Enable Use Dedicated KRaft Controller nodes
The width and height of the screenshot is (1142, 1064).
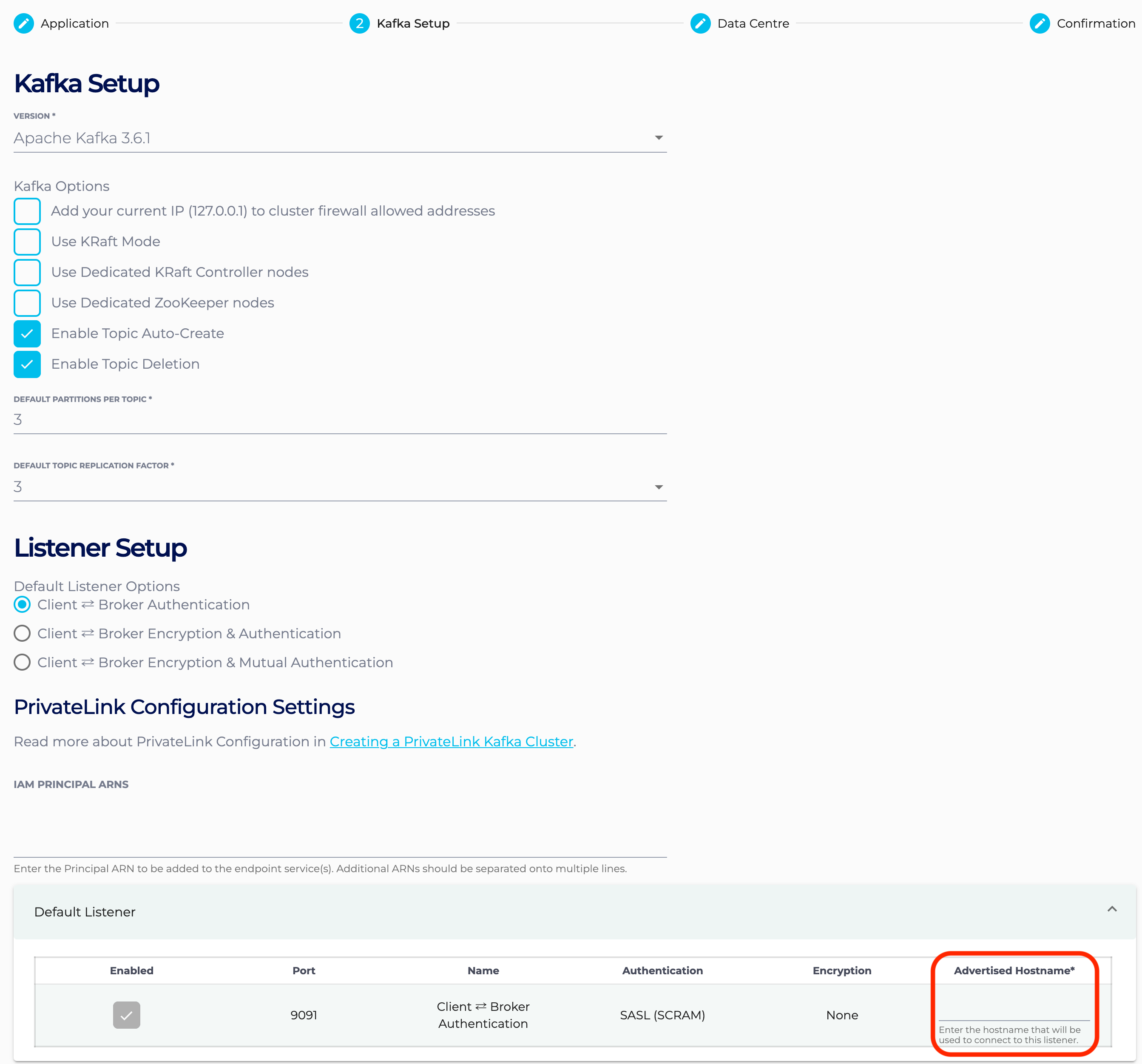[x=27, y=272]
